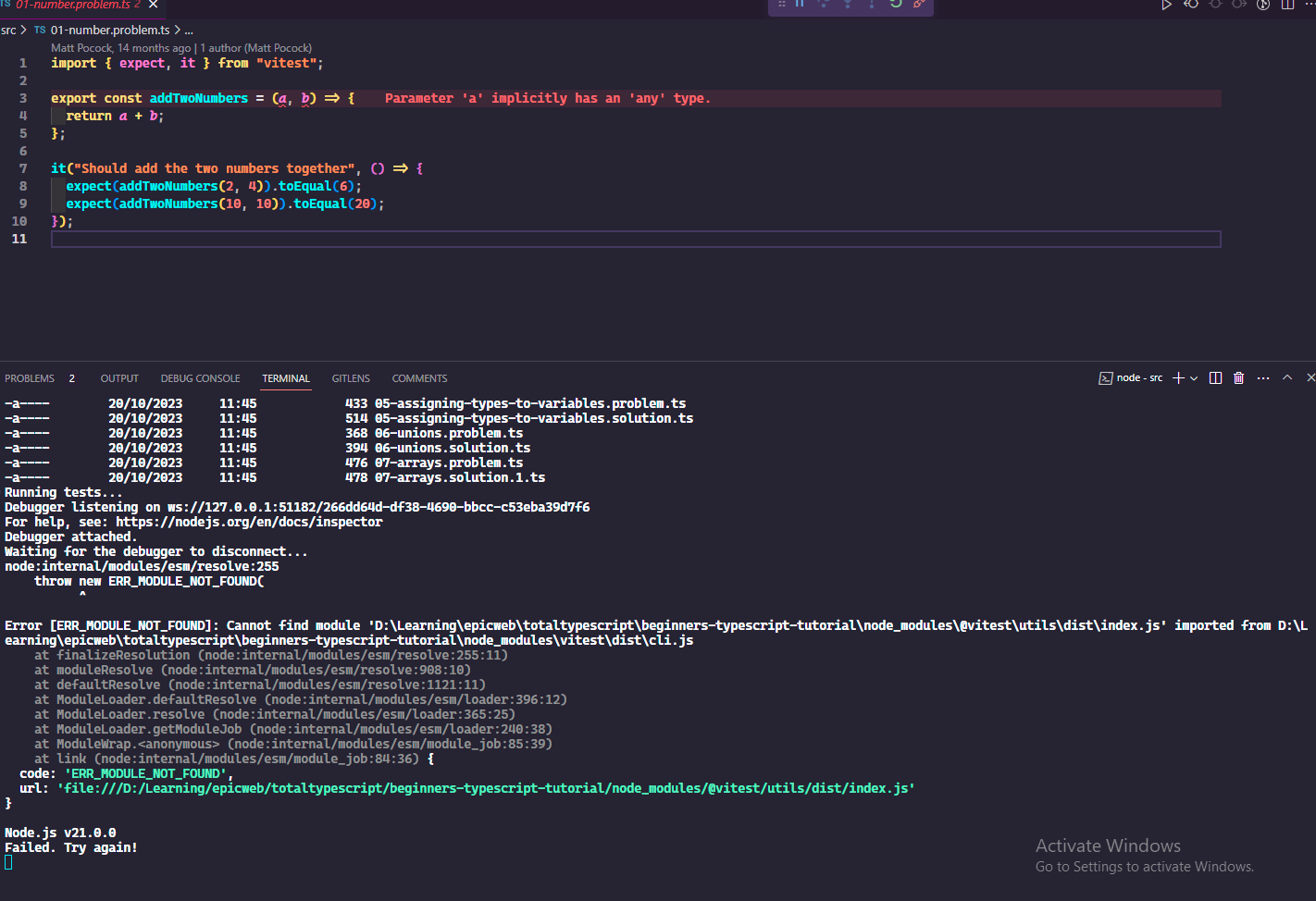The image size is (1316, 901).
Task: Click the debug Step Out icon
Action: tap(872, 4)
